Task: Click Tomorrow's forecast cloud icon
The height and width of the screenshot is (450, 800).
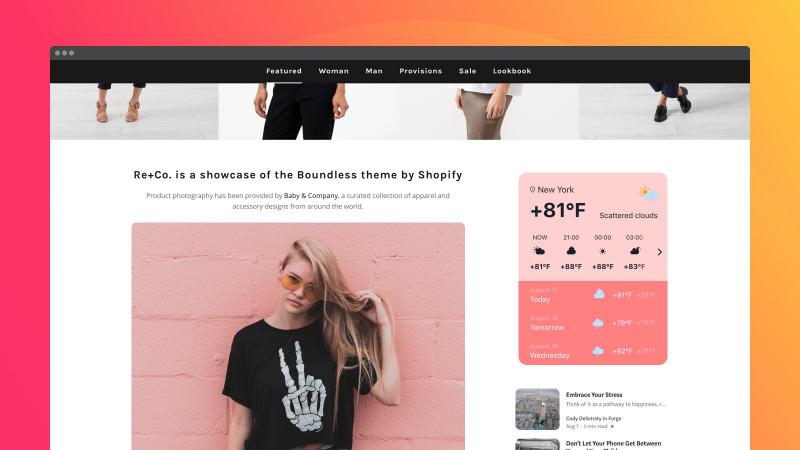Action: [598, 323]
